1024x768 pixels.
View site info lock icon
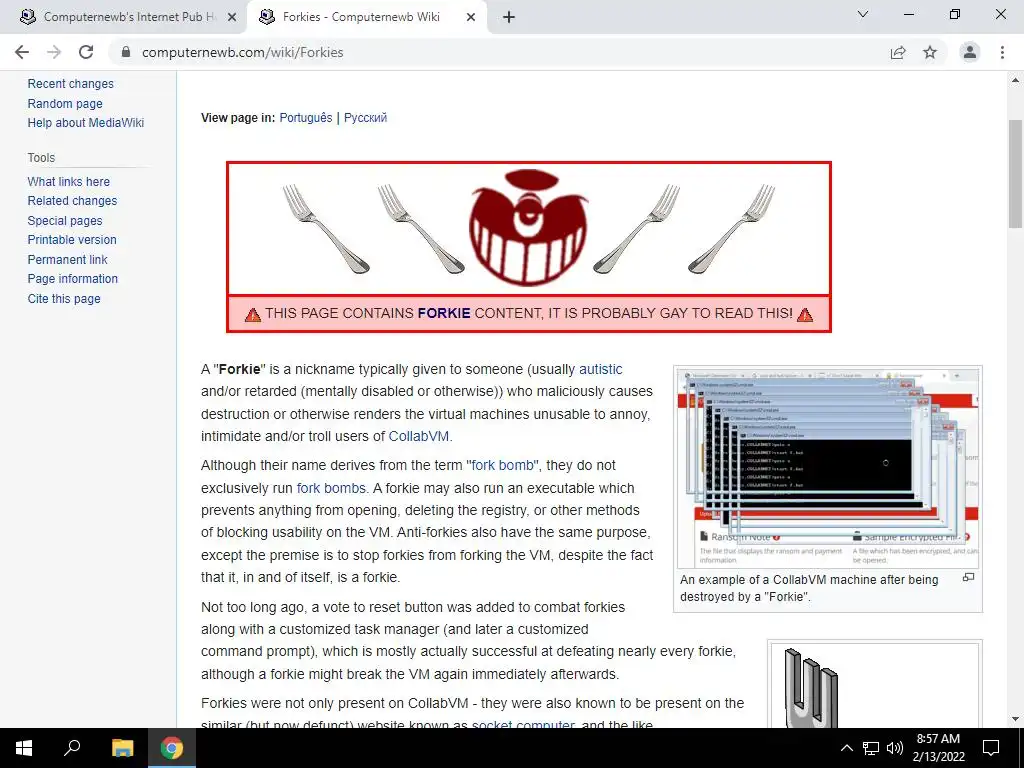coord(126,52)
